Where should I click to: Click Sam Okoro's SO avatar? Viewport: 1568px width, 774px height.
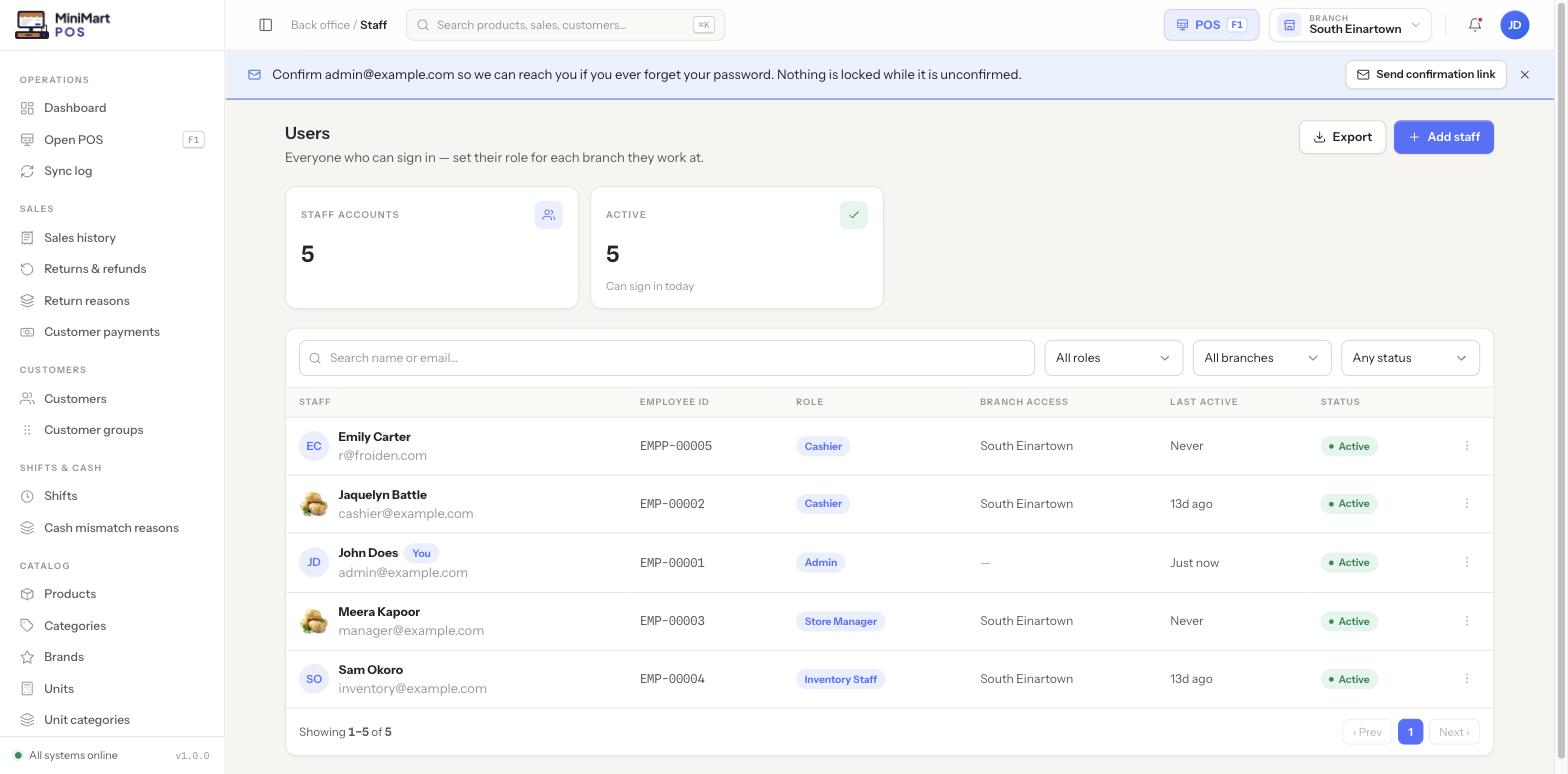[314, 679]
